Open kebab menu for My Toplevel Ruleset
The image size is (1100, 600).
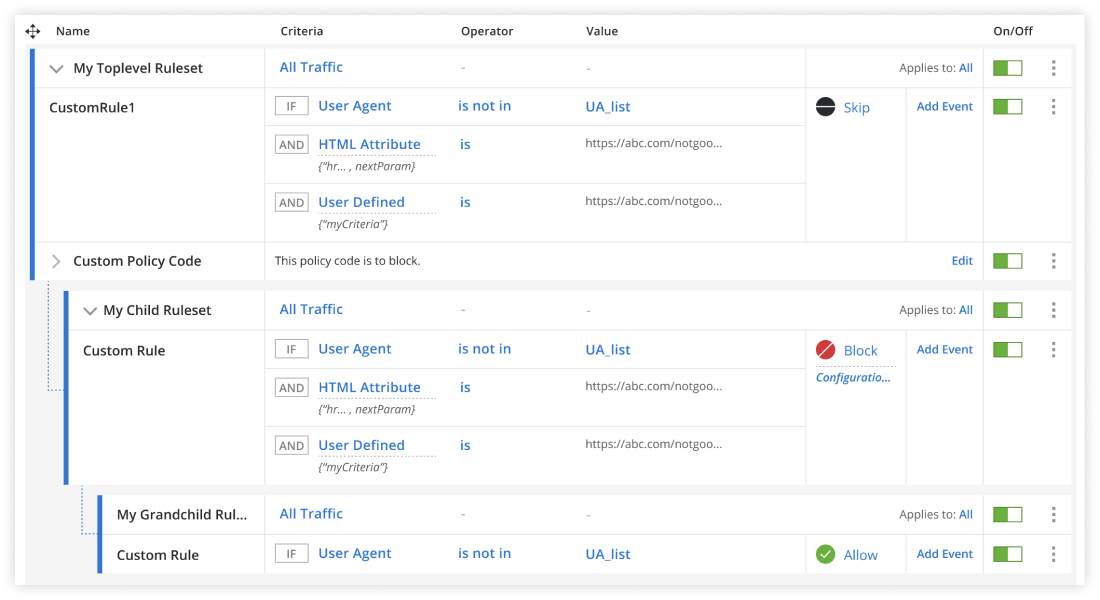click(1053, 68)
